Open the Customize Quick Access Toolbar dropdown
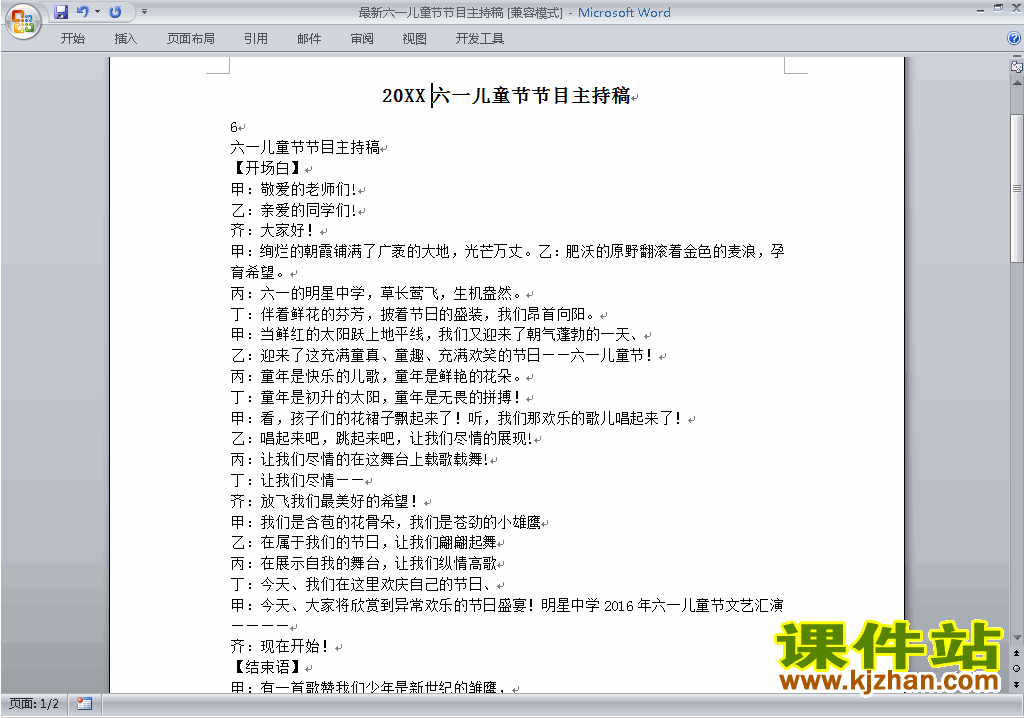This screenshot has height=718, width=1024. [x=144, y=12]
